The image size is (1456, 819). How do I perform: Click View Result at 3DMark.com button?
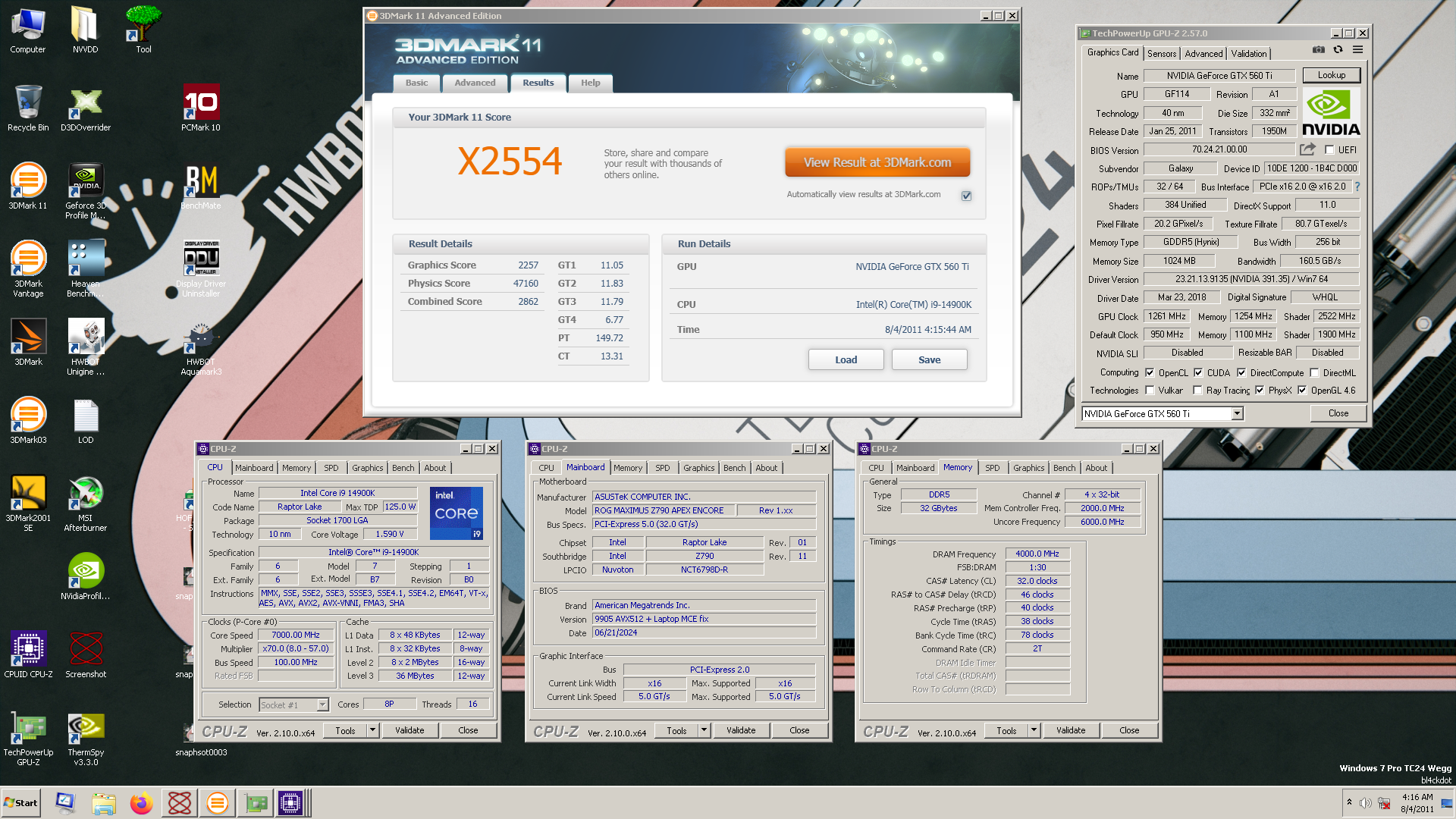pyautogui.click(x=877, y=162)
